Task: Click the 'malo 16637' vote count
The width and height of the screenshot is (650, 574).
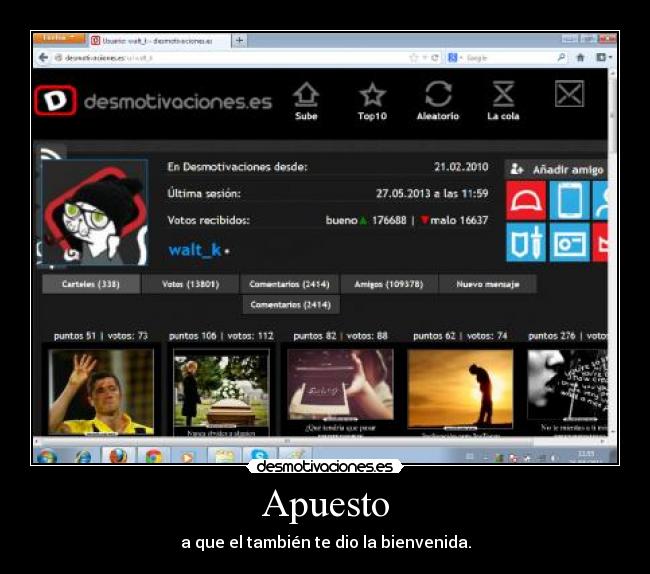Action: pyautogui.click(x=455, y=220)
